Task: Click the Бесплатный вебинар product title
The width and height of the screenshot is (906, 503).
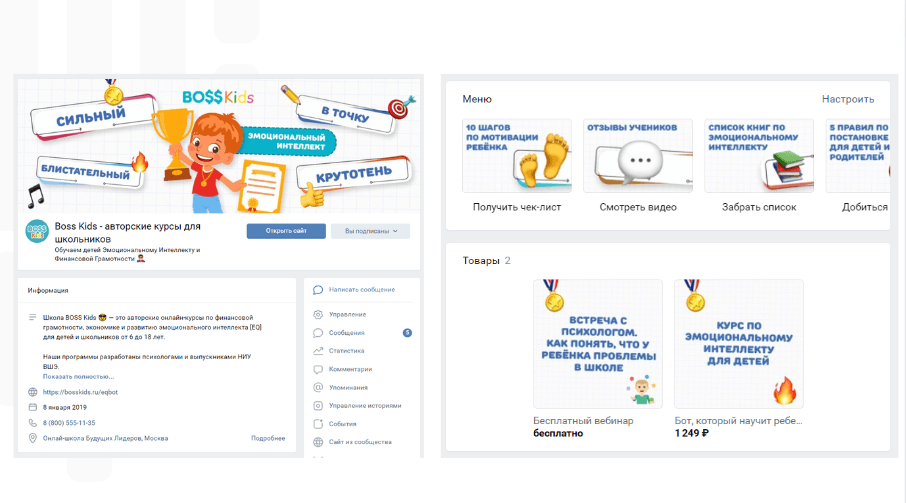Action: (x=583, y=421)
